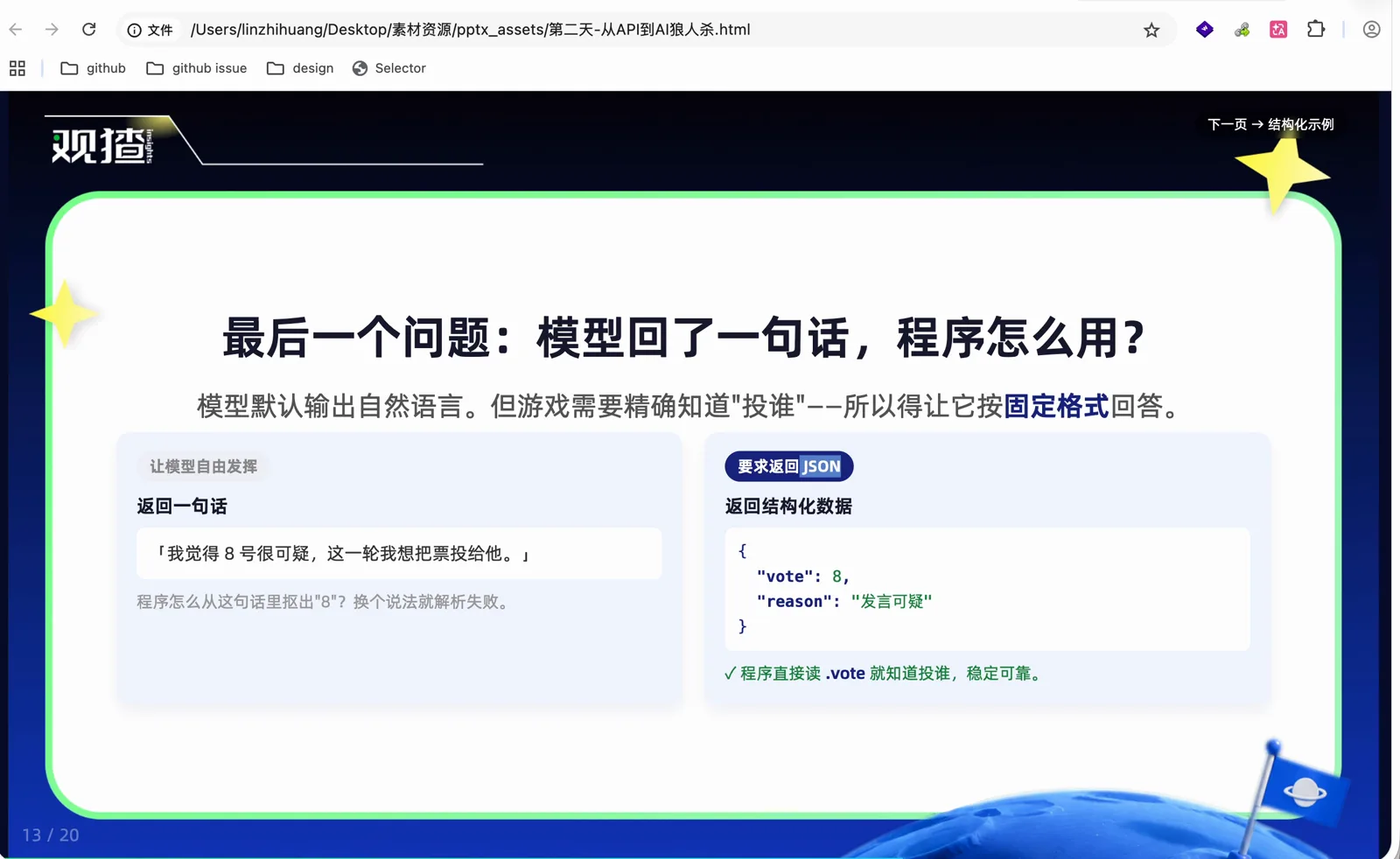
Task: Click the 返回一句话 heading
Action: 182,506
